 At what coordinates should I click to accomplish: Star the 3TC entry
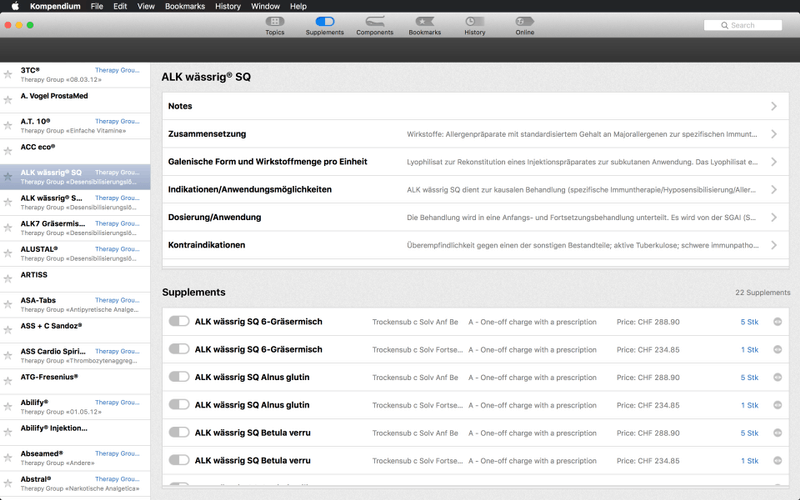click(8, 74)
